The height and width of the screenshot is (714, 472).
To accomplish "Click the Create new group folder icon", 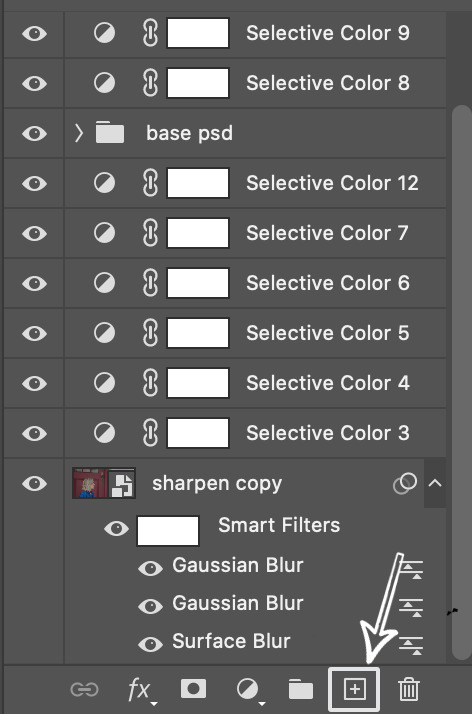I will 301,689.
